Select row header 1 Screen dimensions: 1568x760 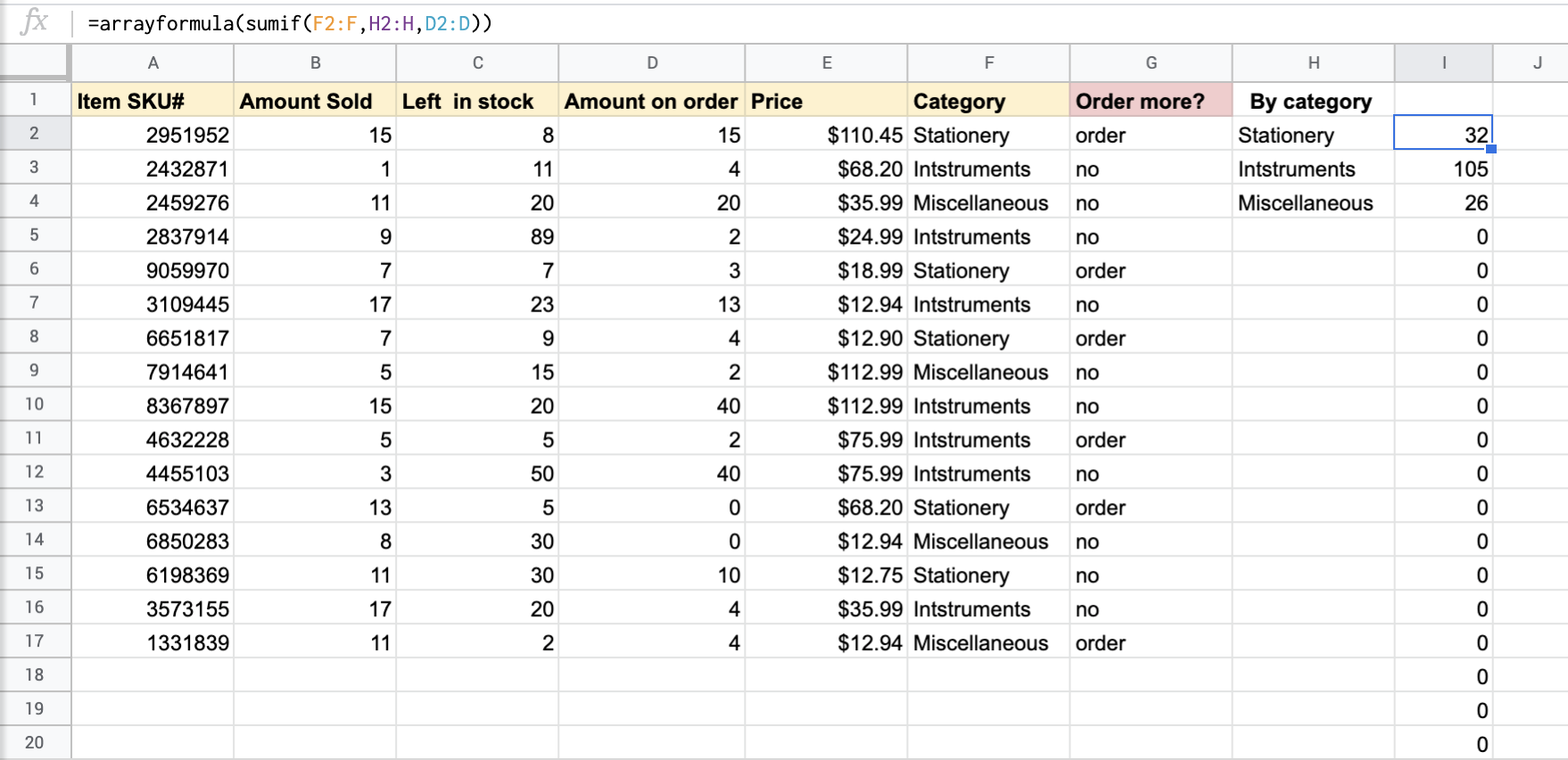[35, 101]
